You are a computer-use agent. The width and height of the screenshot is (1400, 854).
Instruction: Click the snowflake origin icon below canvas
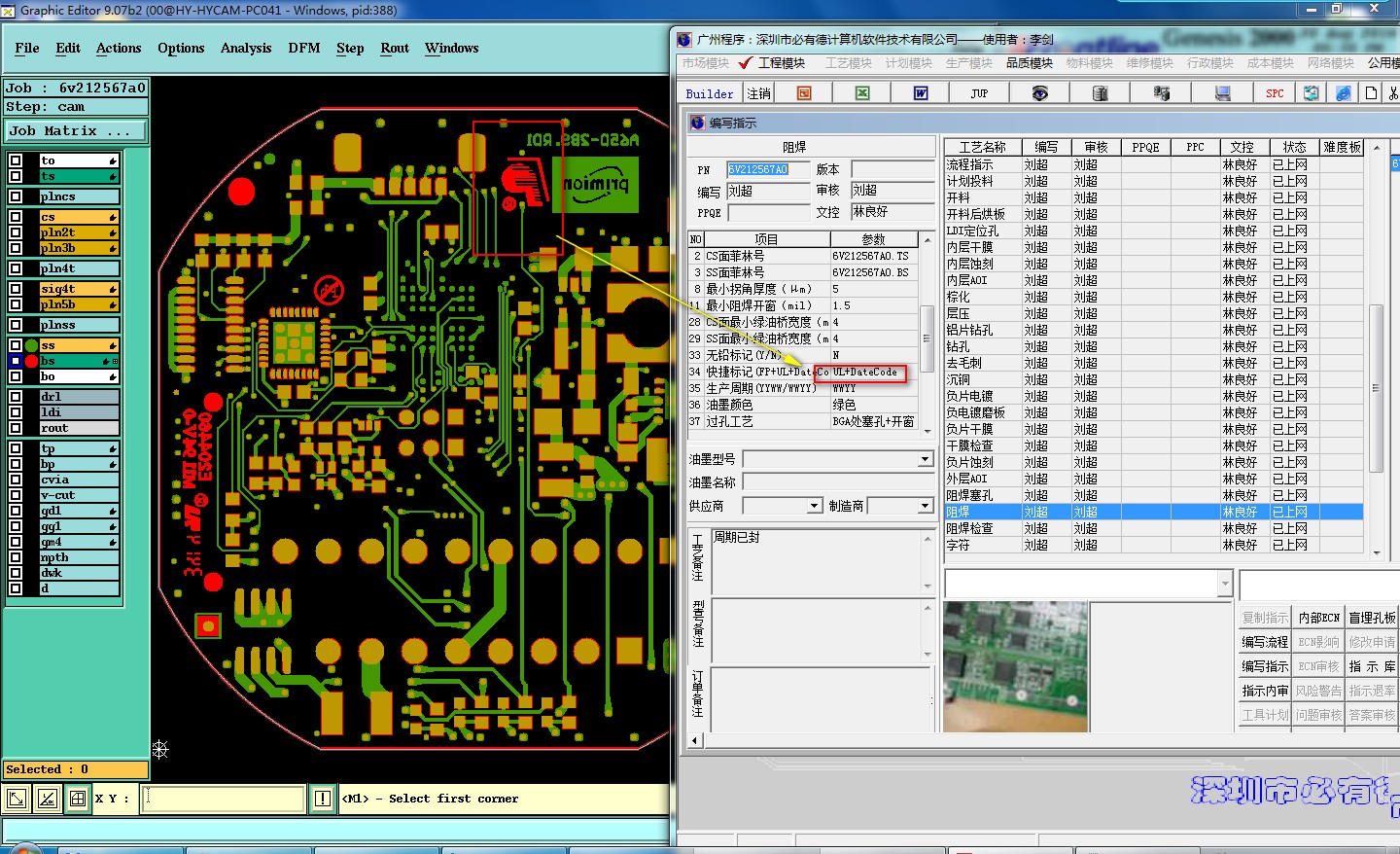coord(160,749)
